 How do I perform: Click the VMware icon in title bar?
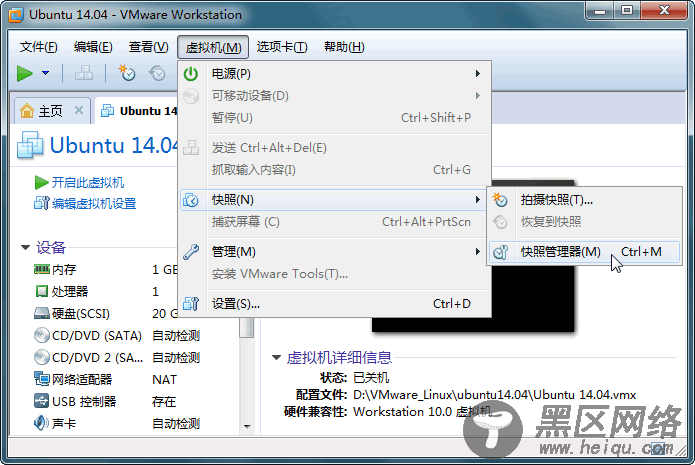pos(16,15)
